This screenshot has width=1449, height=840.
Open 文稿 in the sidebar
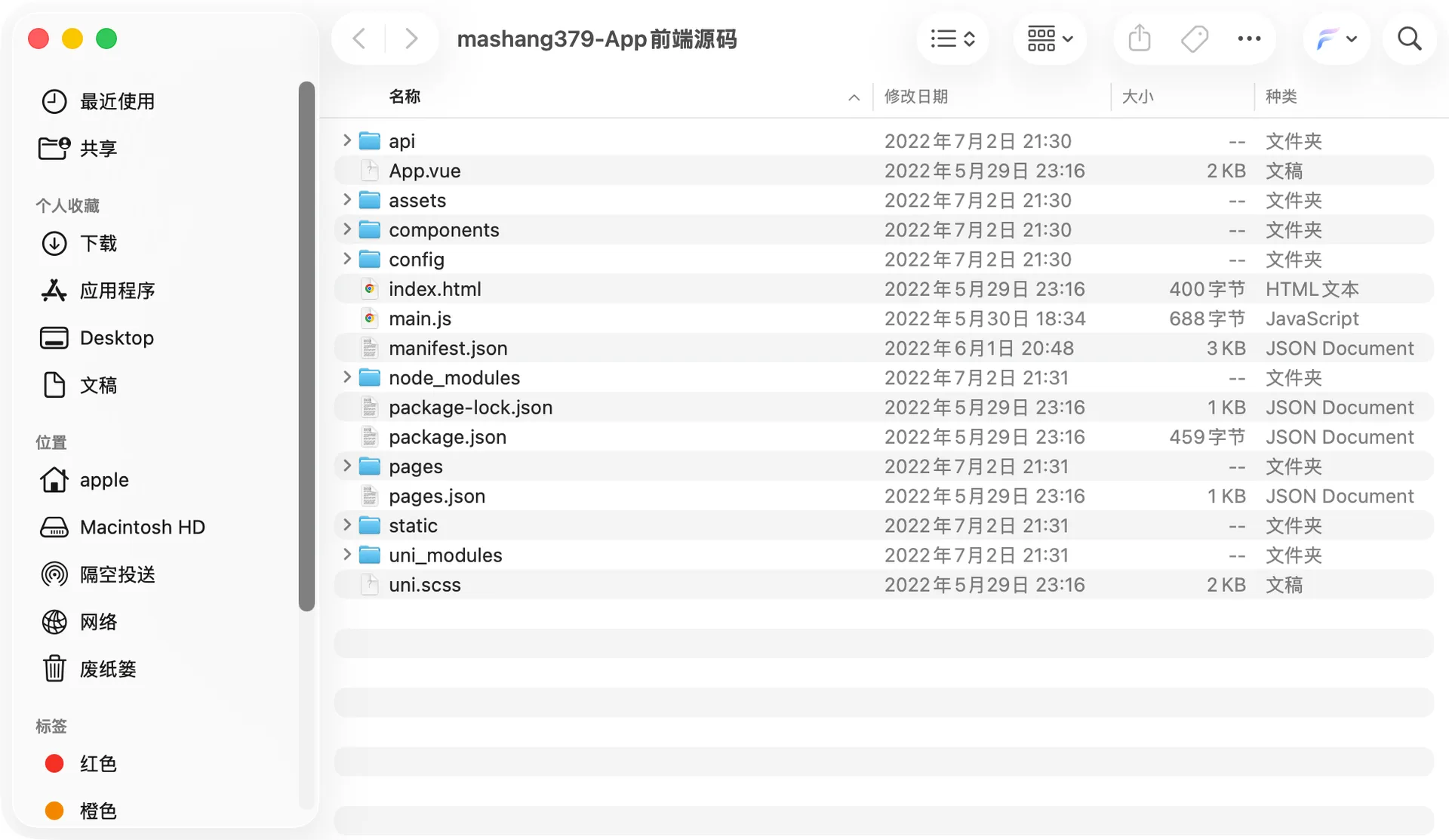coord(78,385)
